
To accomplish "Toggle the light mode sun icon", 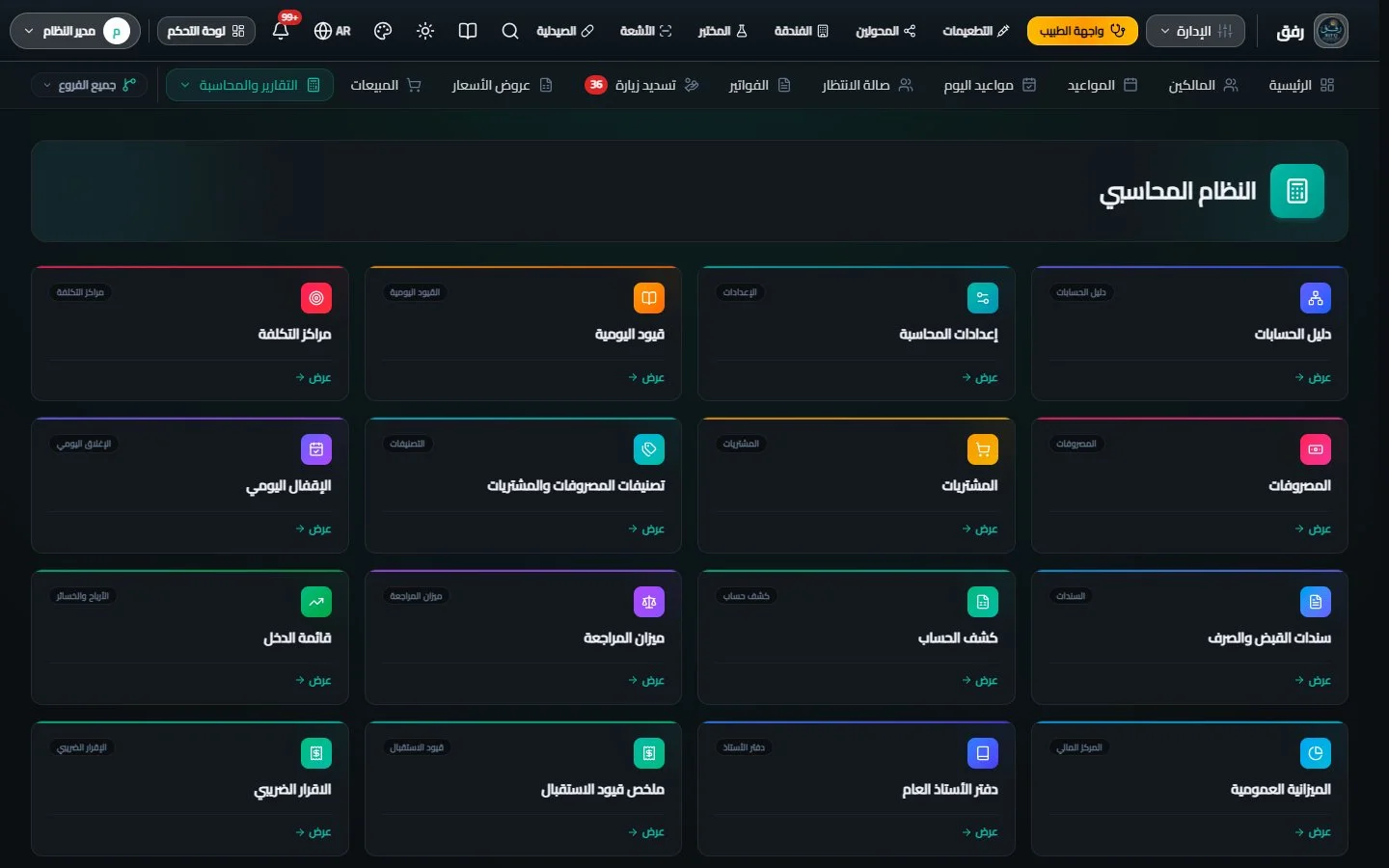I will [x=425, y=31].
